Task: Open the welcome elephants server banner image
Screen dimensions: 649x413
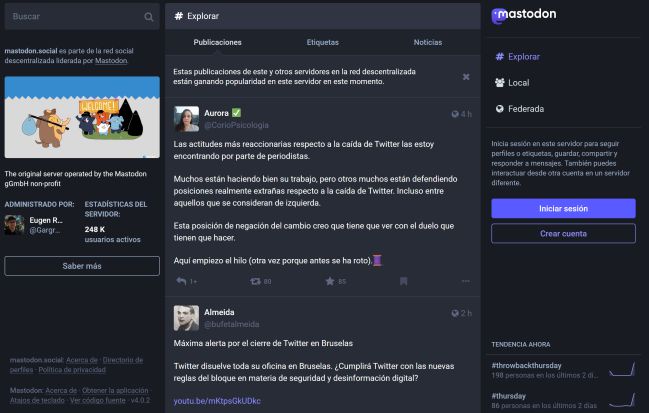Action: pyautogui.click(x=82, y=117)
